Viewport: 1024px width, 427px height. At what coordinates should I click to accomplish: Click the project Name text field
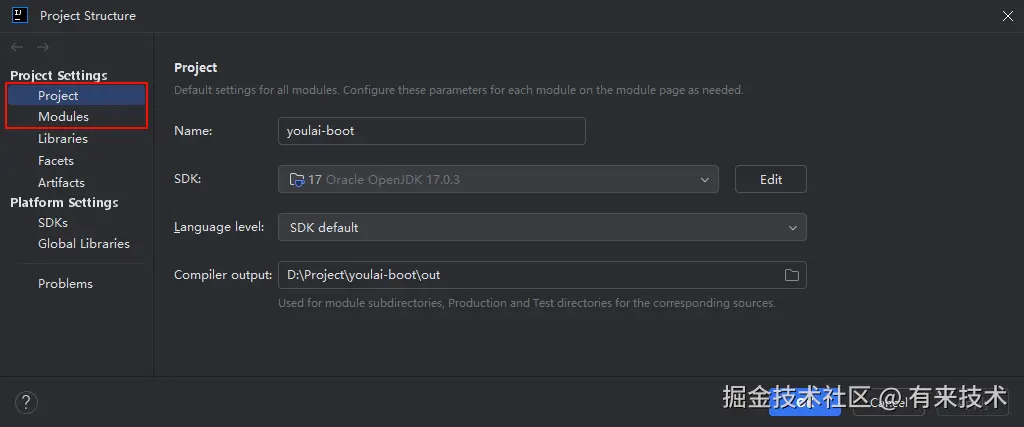pos(431,131)
